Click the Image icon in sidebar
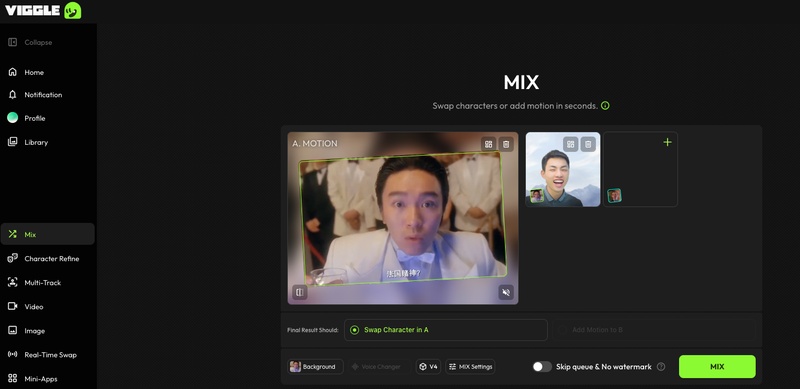The image size is (800, 389). pos(12,330)
